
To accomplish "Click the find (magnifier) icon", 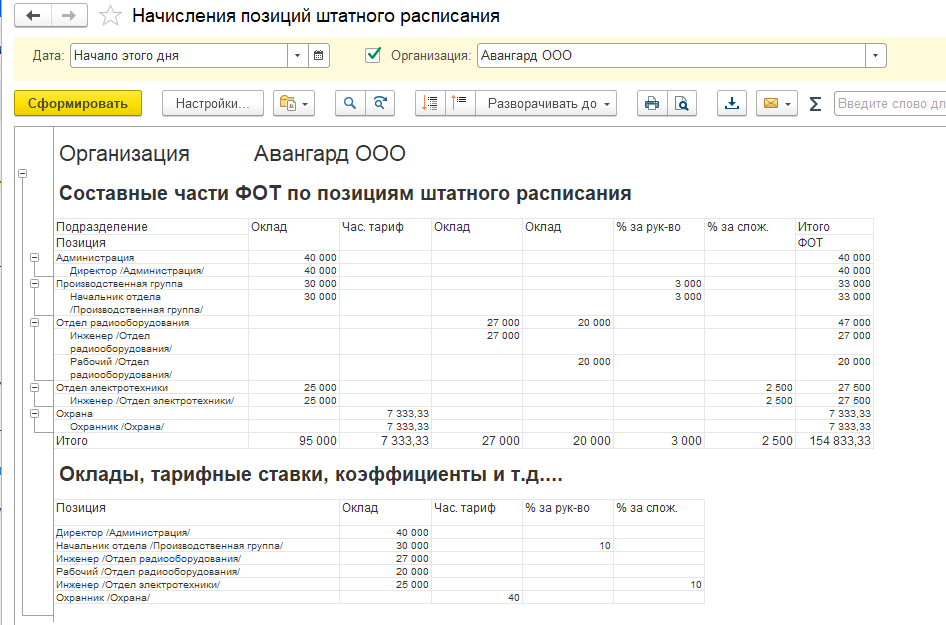I will [x=350, y=103].
